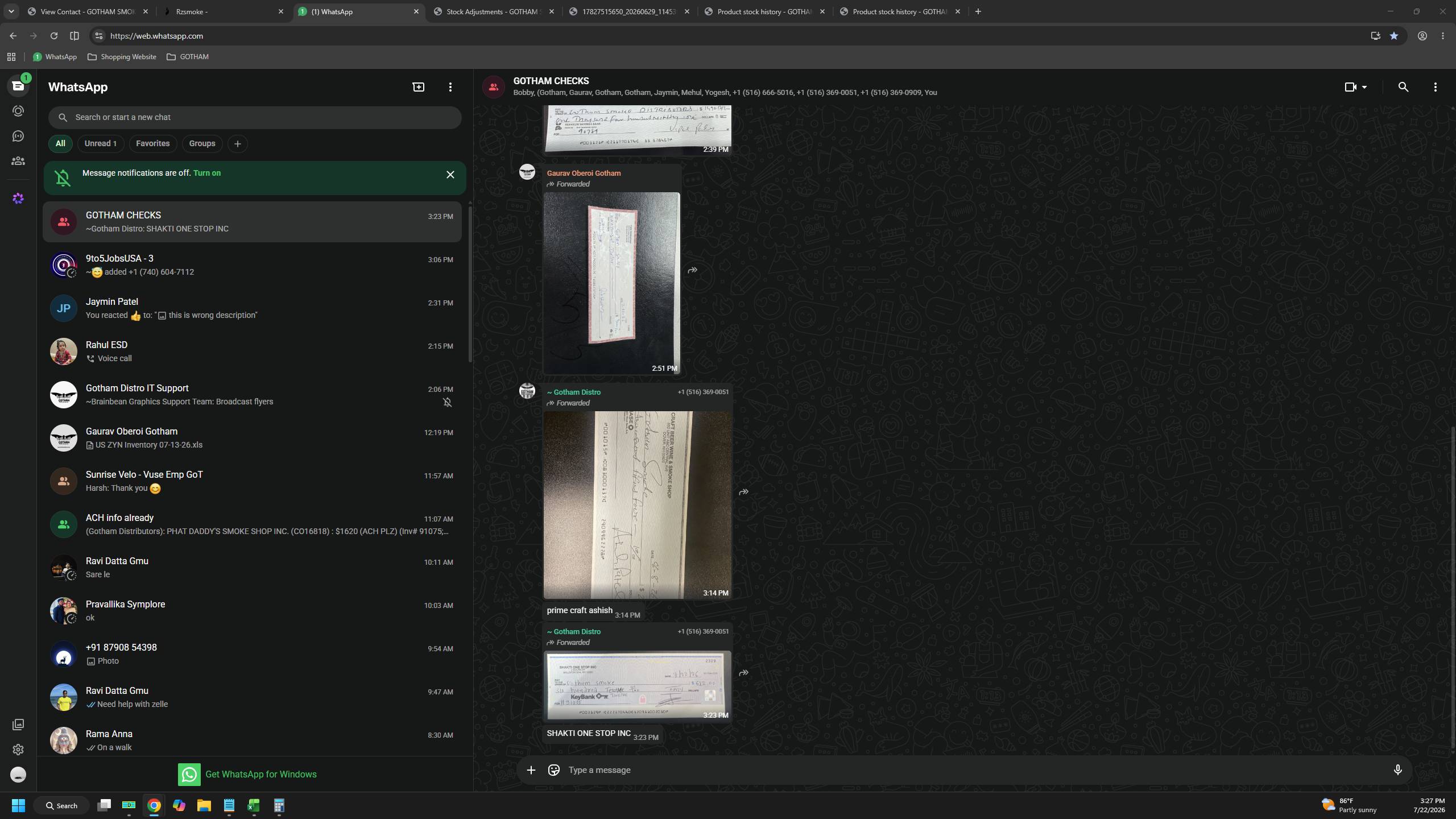Image resolution: width=1456 pixels, height=819 pixels.
Task: Switch to Stock Adjustments browser tab
Action: pos(493,11)
